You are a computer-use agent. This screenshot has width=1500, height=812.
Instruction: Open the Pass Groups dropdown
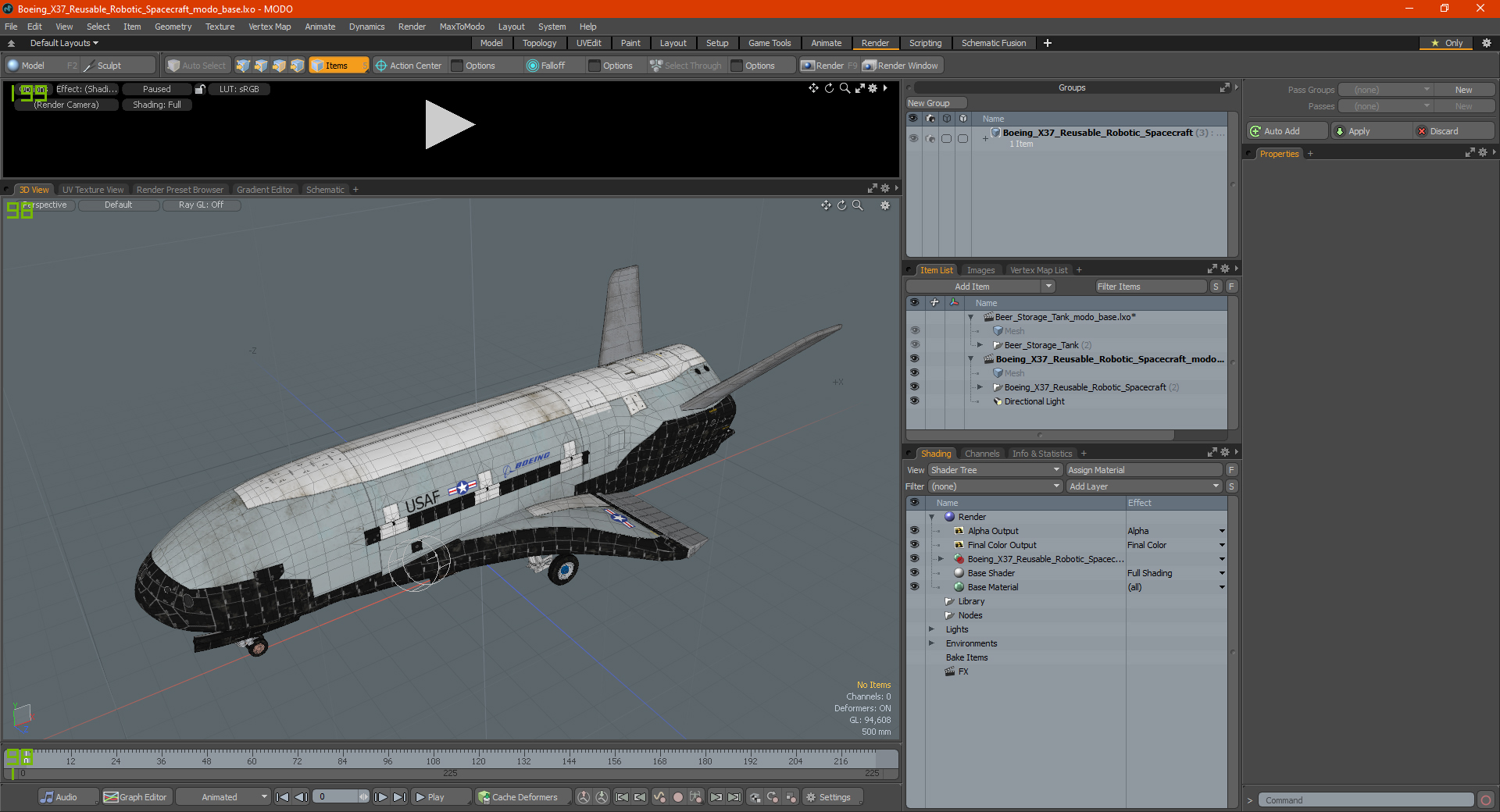click(x=1385, y=90)
